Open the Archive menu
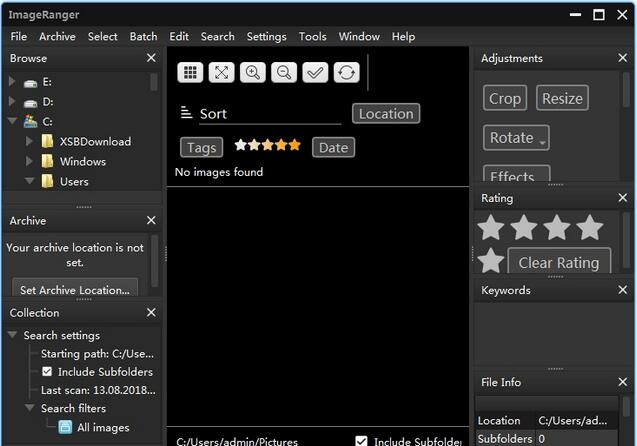Viewport: 637px width, 446px height. point(57,37)
